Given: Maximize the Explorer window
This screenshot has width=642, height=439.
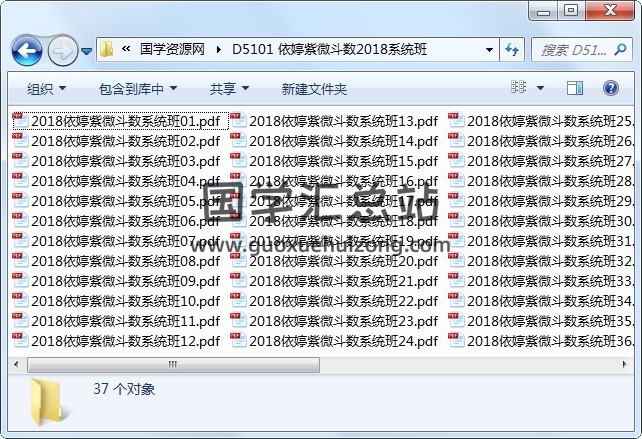Looking at the screenshot, I should (571, 10).
